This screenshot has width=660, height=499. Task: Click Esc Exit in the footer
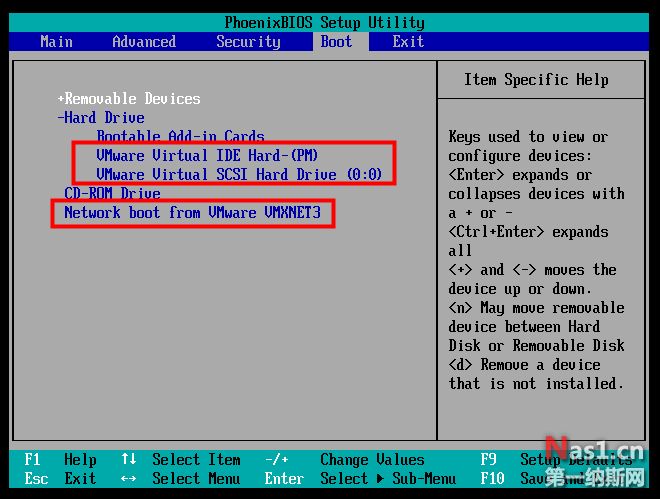click(60, 478)
